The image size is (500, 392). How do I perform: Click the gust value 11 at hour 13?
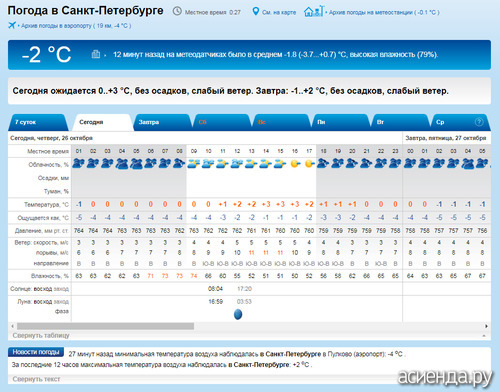[x=251, y=253]
